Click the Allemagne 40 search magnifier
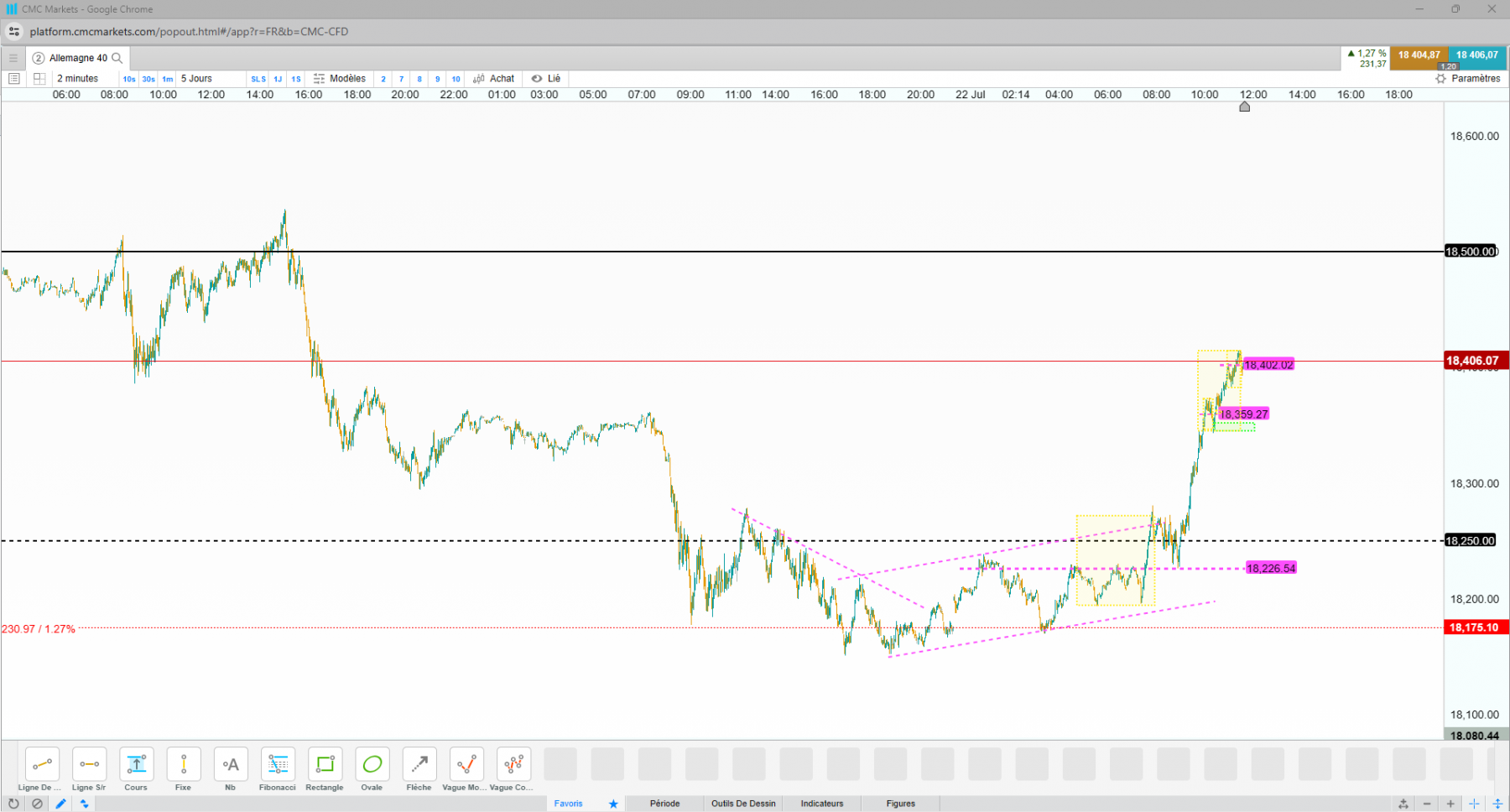The image size is (1510, 812). 117,58
